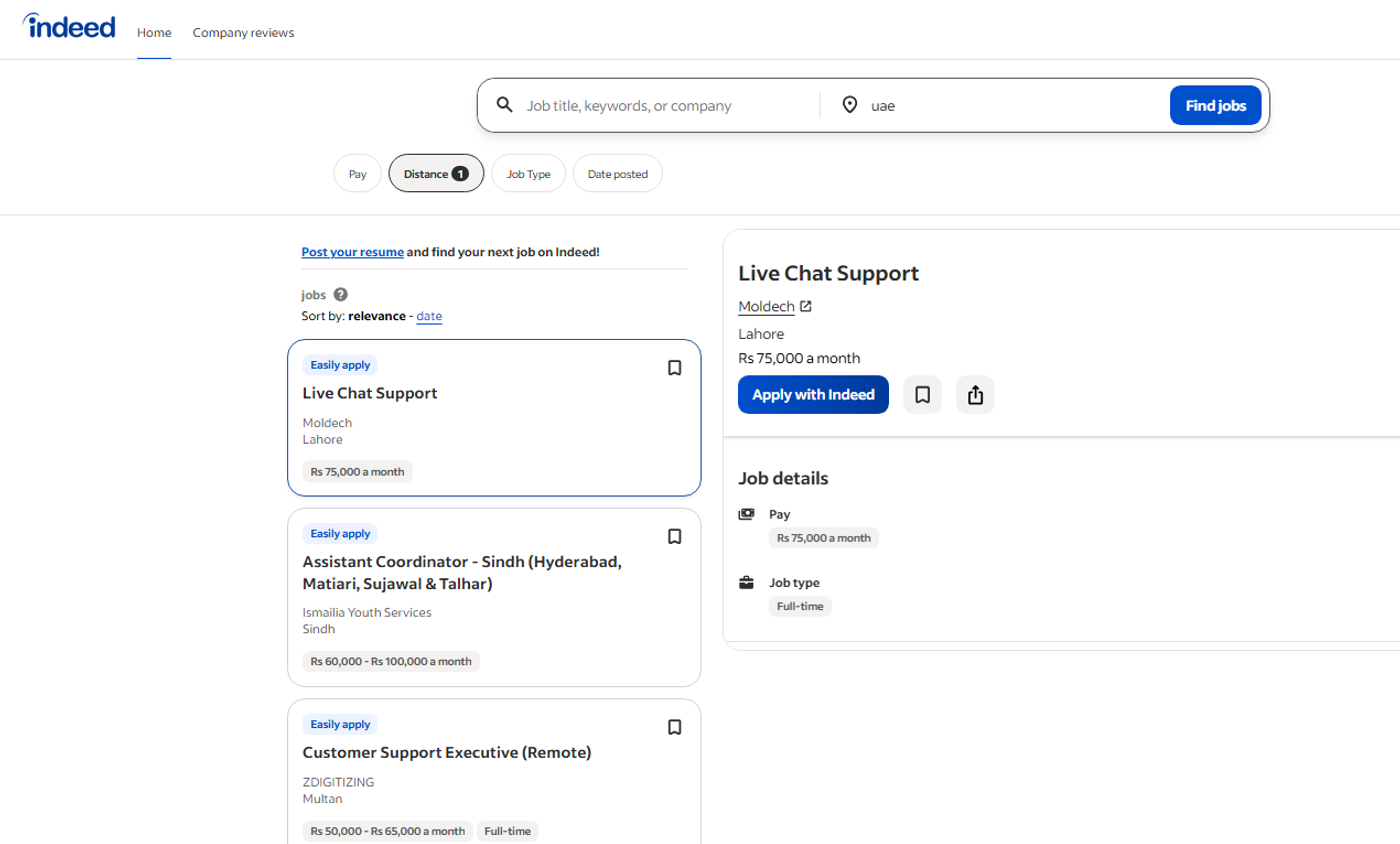Click the Live Chat Support heading in details panel
Screen dimensions: 1400x844
point(828,273)
